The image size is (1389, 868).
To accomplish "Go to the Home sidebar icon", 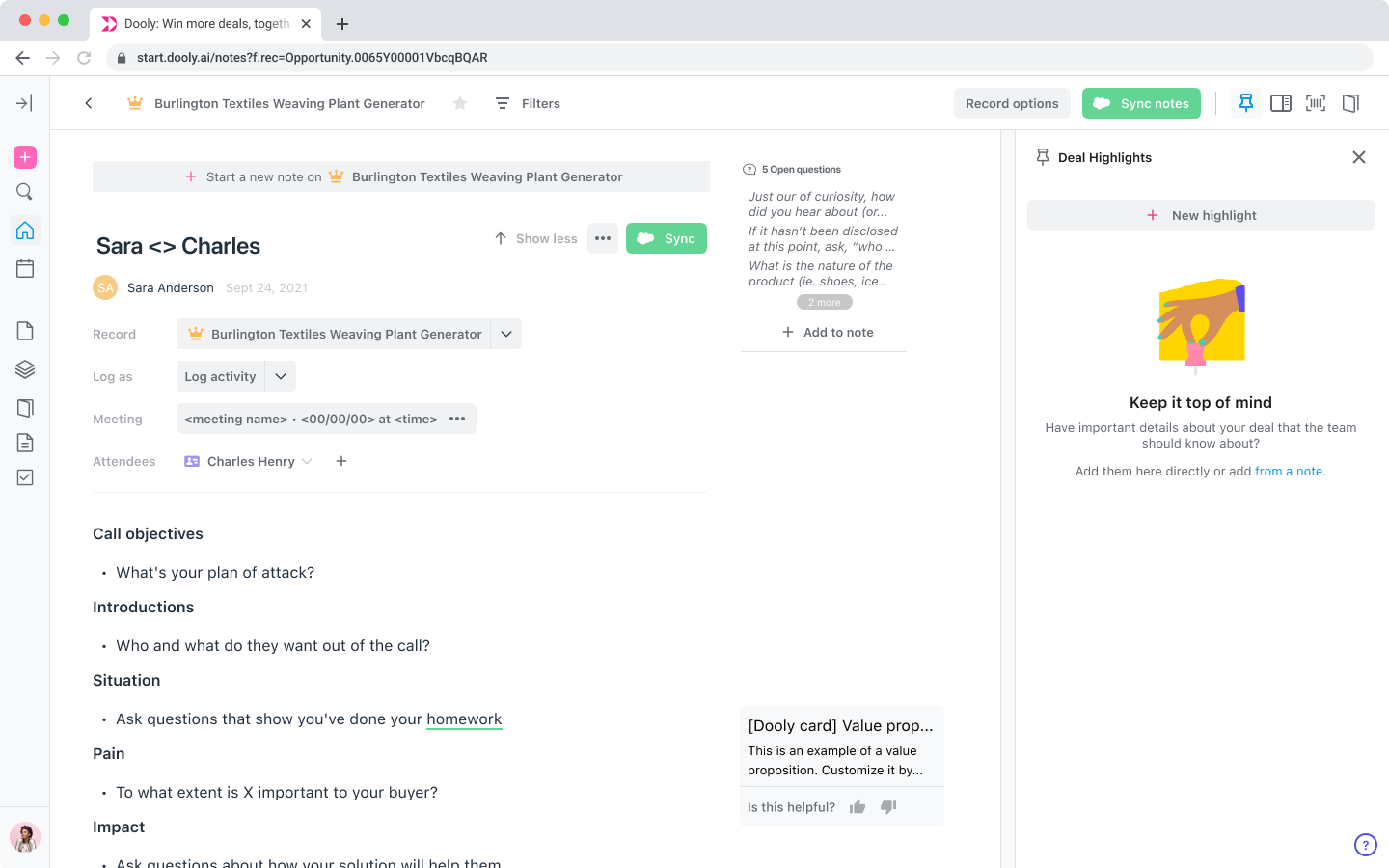I will 25,231.
